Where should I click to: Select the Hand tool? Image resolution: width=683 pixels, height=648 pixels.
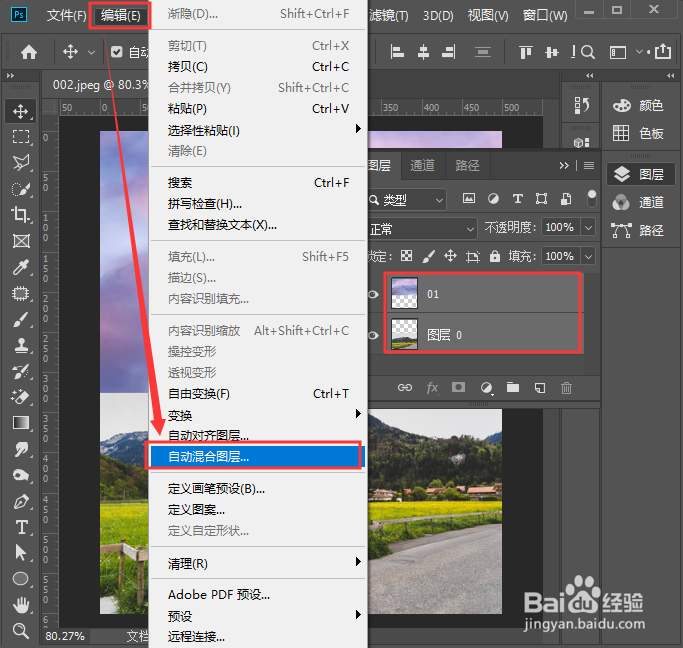click(x=20, y=604)
